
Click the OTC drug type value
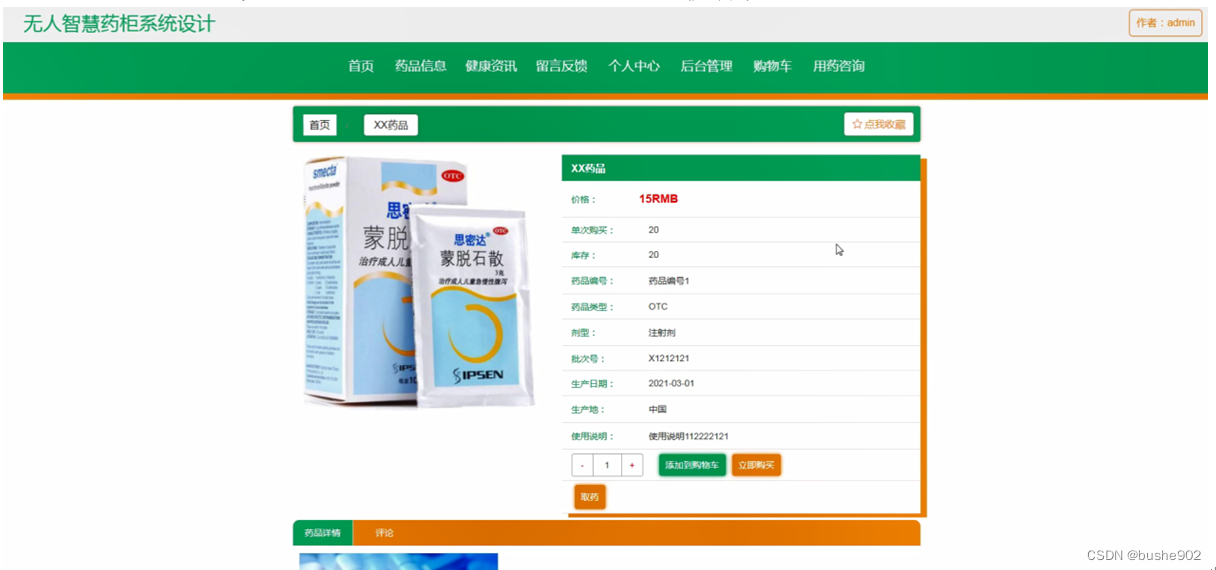tap(658, 307)
